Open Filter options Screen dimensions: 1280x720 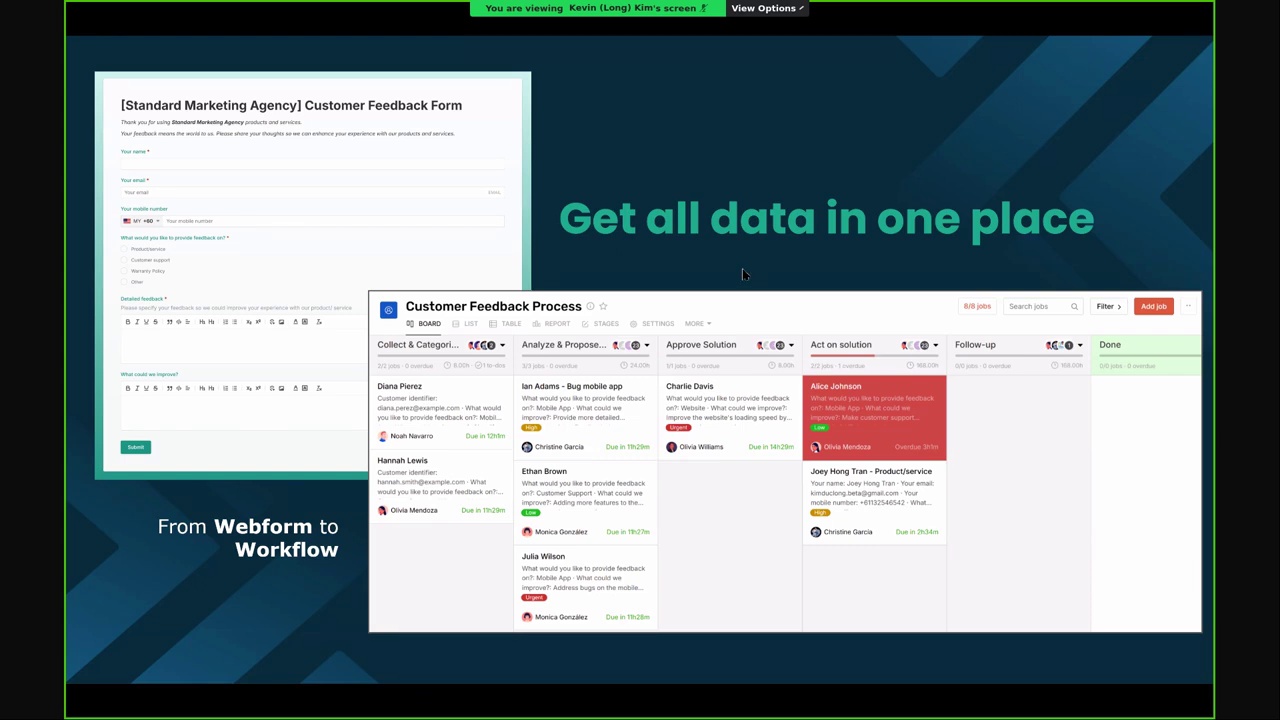tap(1108, 307)
